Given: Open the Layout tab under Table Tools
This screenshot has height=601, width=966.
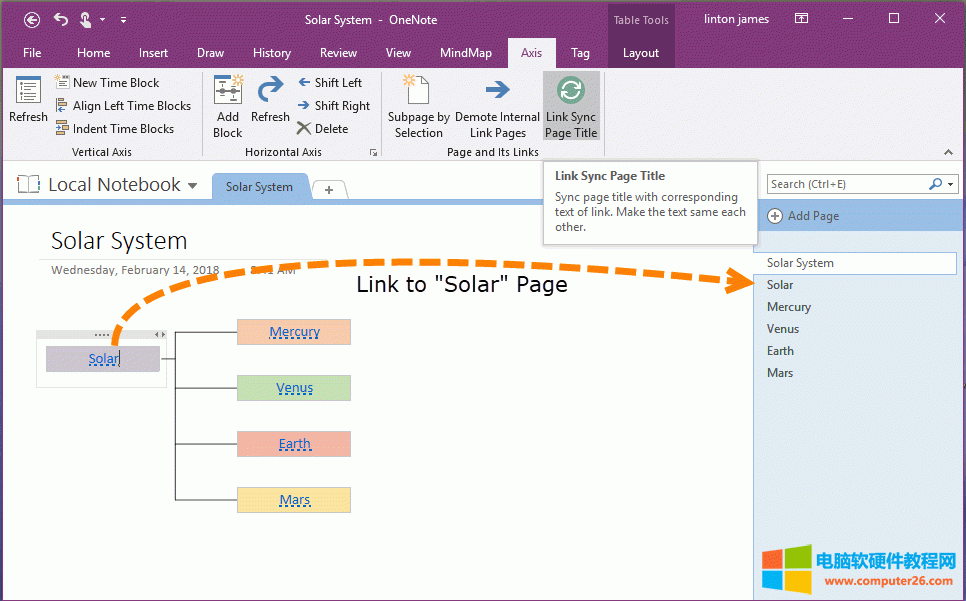Looking at the screenshot, I should [641, 53].
